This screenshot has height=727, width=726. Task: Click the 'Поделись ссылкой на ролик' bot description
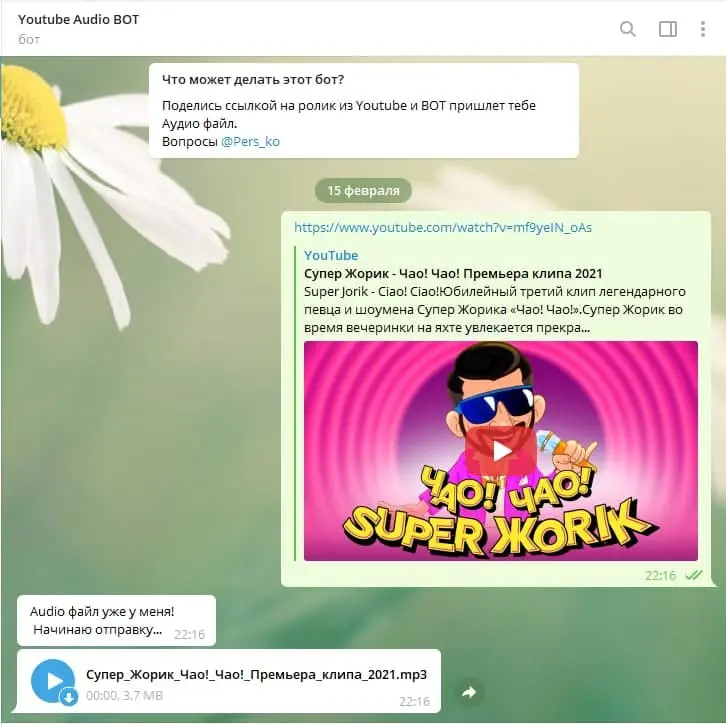pyautogui.click(x=349, y=115)
